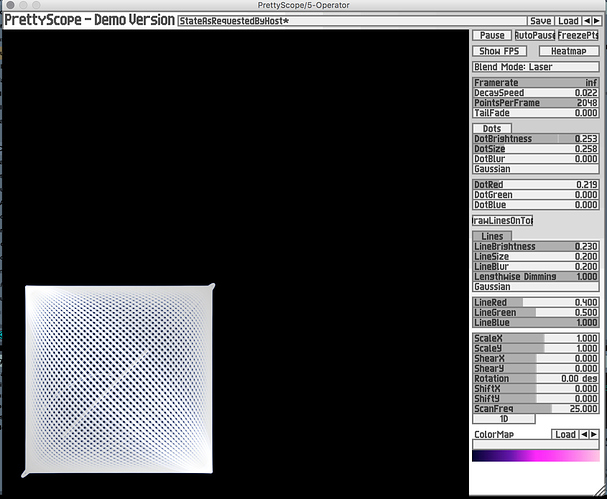Adjust the LineGreen slider
607x499 pixels.
click(x=536, y=313)
